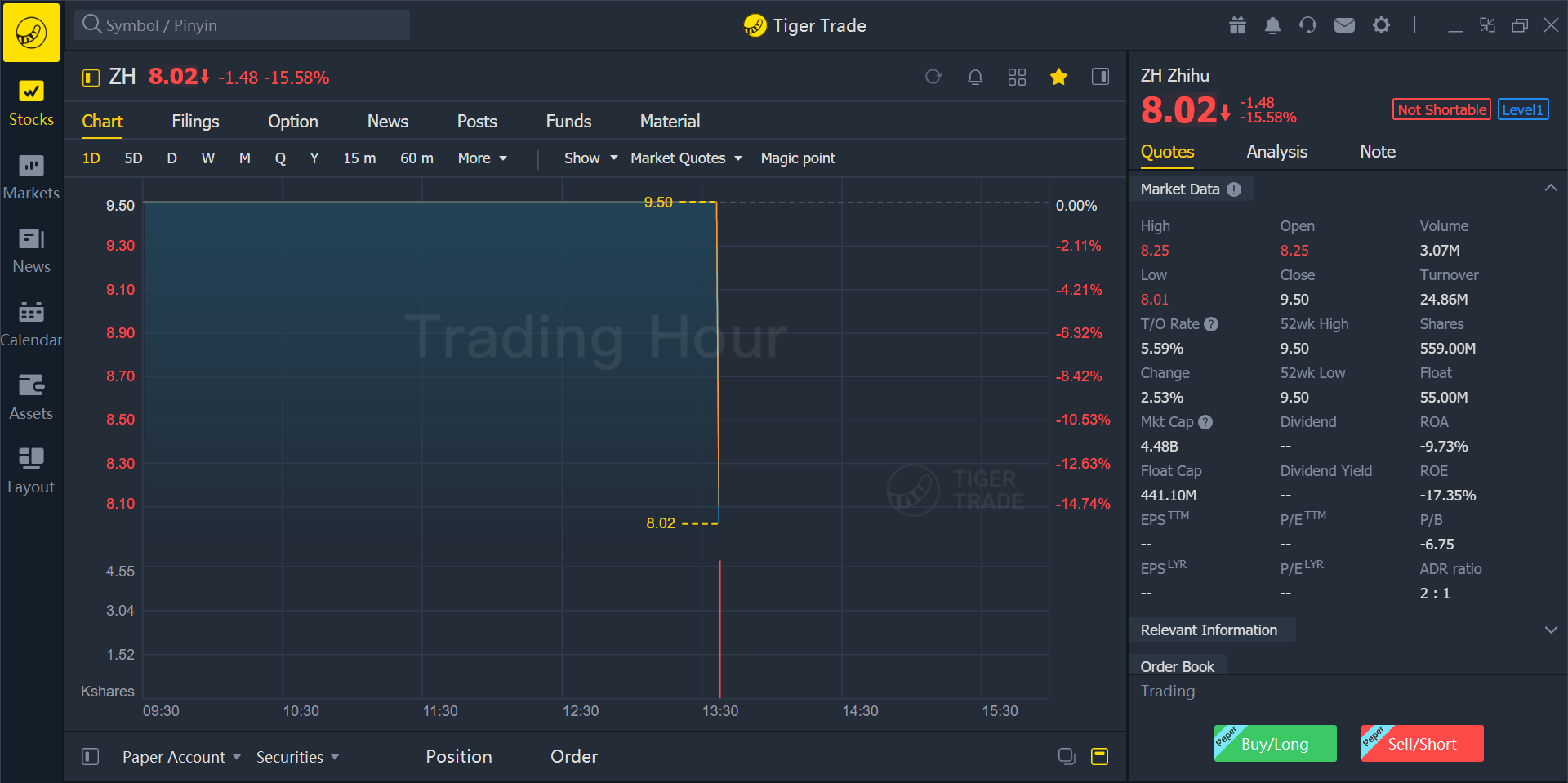Toggle the right quotes panel
1568x783 pixels.
[1100, 77]
